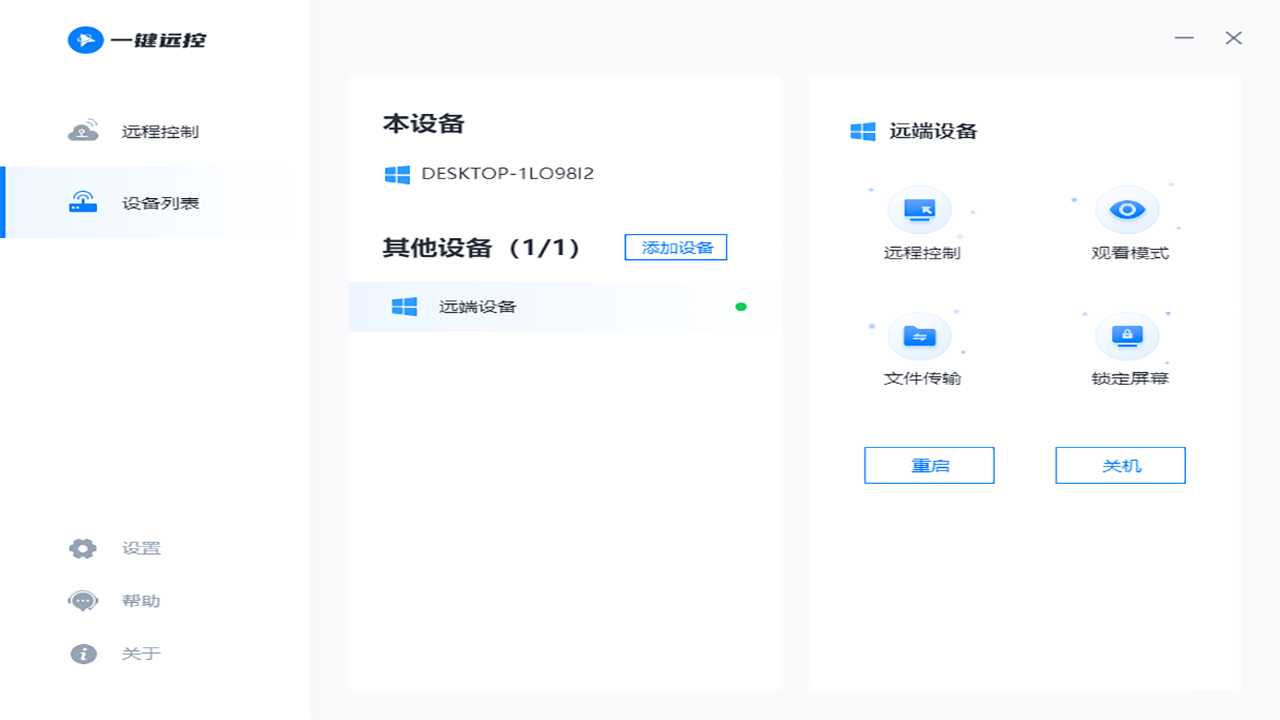The width and height of the screenshot is (1280, 720).
Task: Lock remote screen via the lock icon
Action: 1127,336
